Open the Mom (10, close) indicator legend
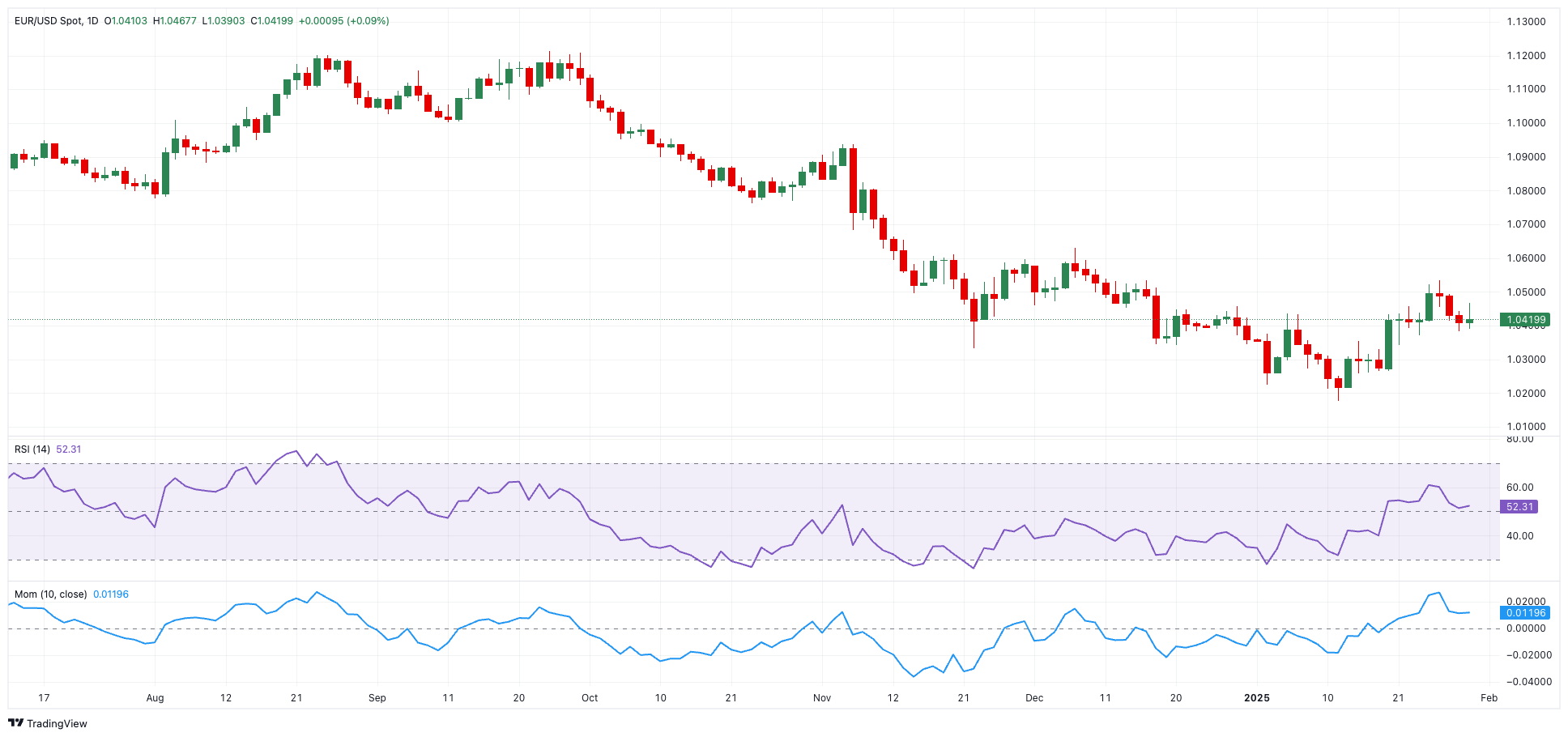The width and height of the screenshot is (1568, 737). coord(50,594)
